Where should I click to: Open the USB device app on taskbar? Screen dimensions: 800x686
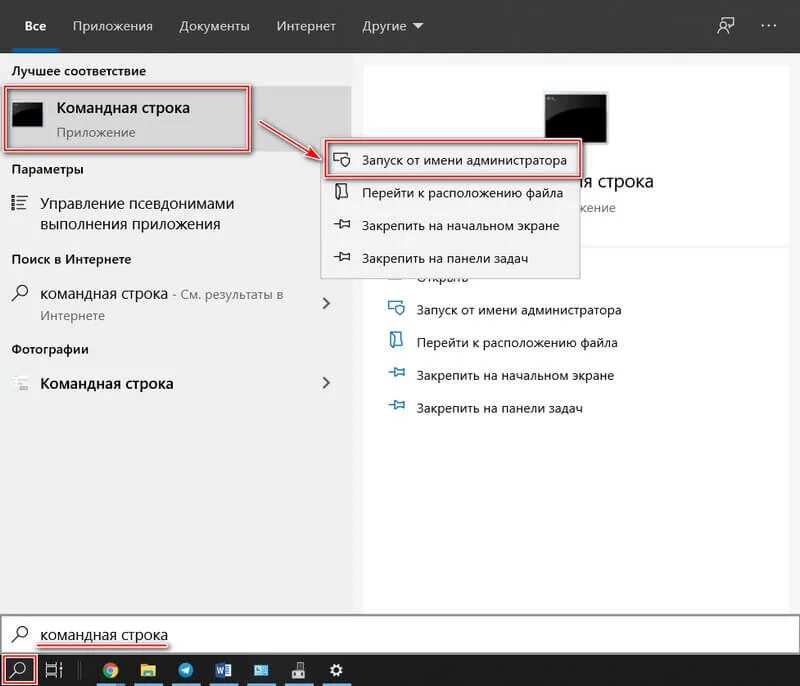click(298, 670)
